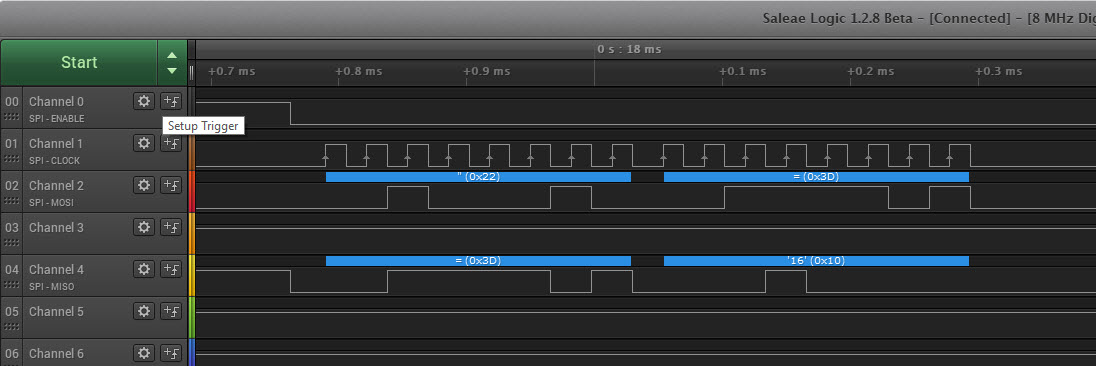Viewport: 1096px width, 366px height.
Task: Select the Channel 0 label
Action: coord(56,102)
